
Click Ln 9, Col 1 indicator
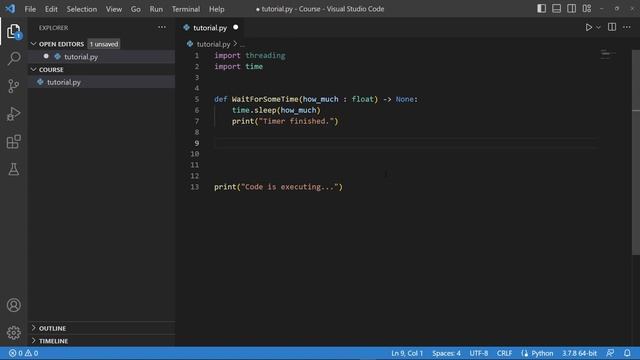click(407, 353)
